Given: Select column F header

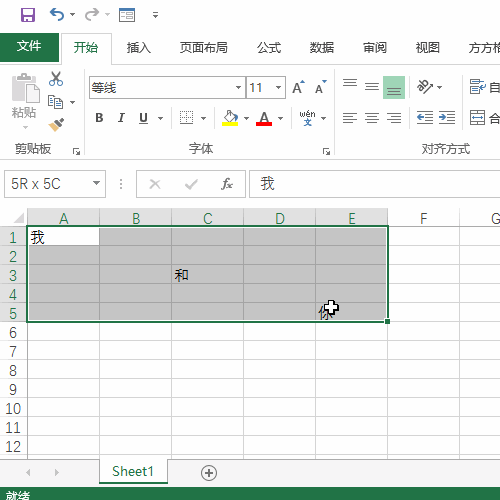Looking at the screenshot, I should (x=424, y=218).
